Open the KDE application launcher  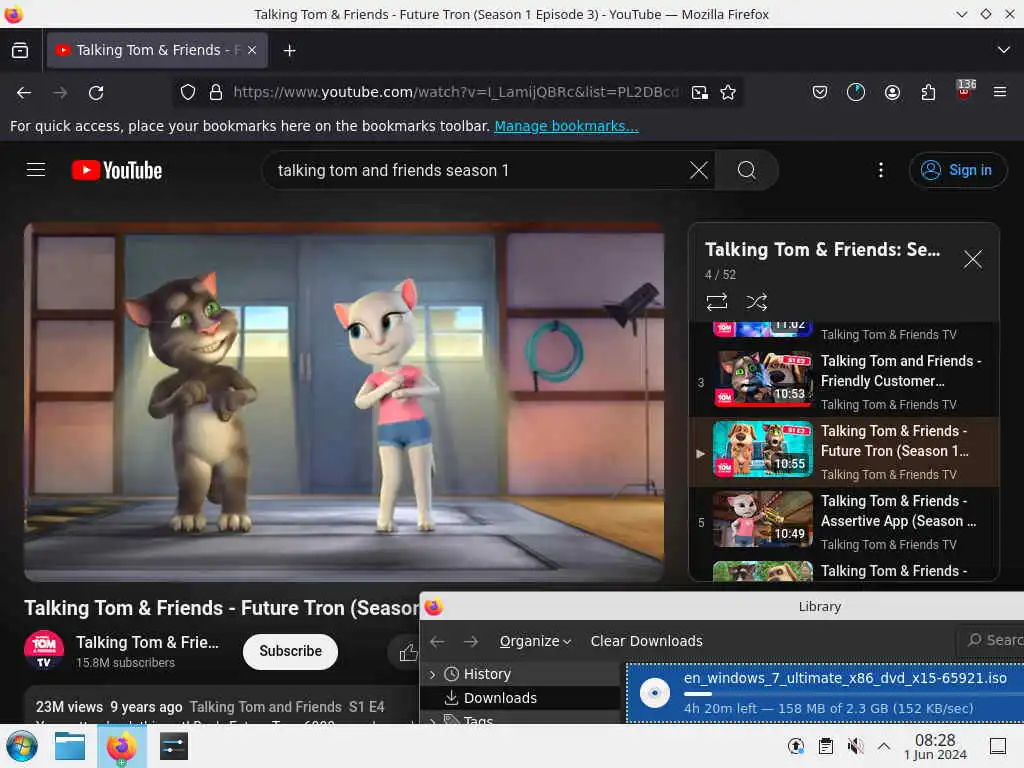[x=22, y=746]
